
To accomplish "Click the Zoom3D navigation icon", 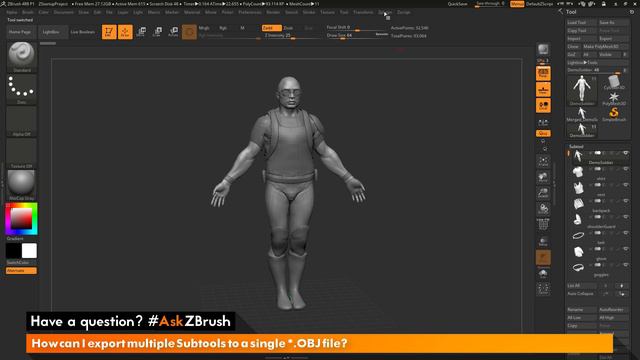I will coord(543,193).
